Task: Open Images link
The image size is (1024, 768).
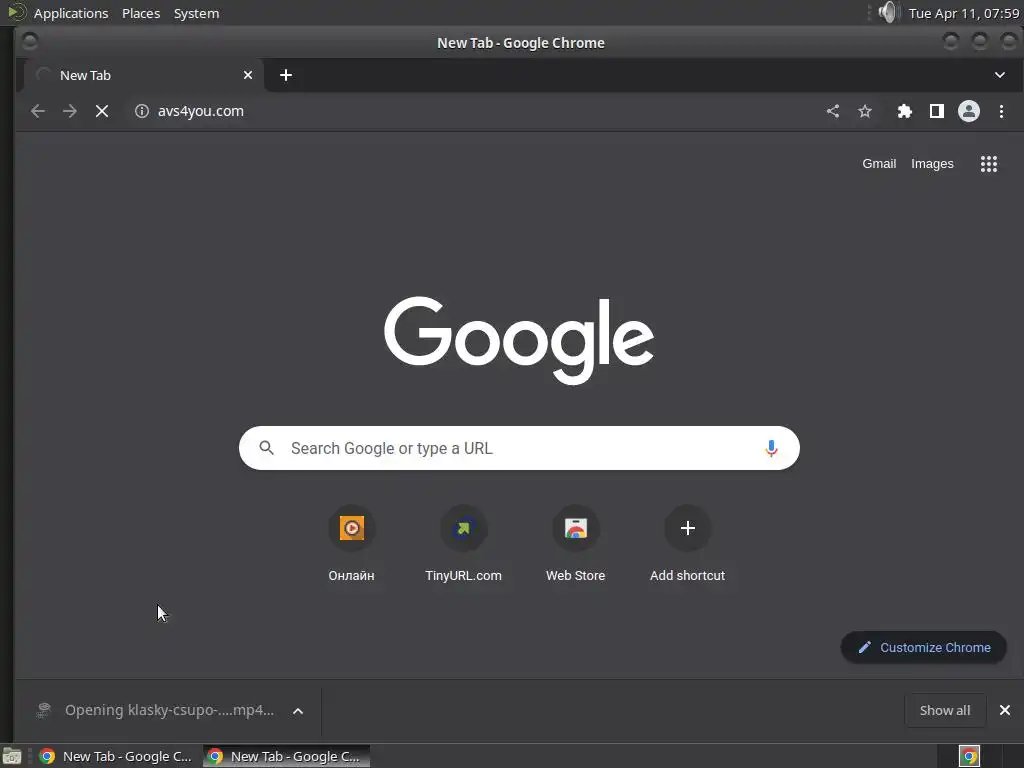Action: (932, 164)
